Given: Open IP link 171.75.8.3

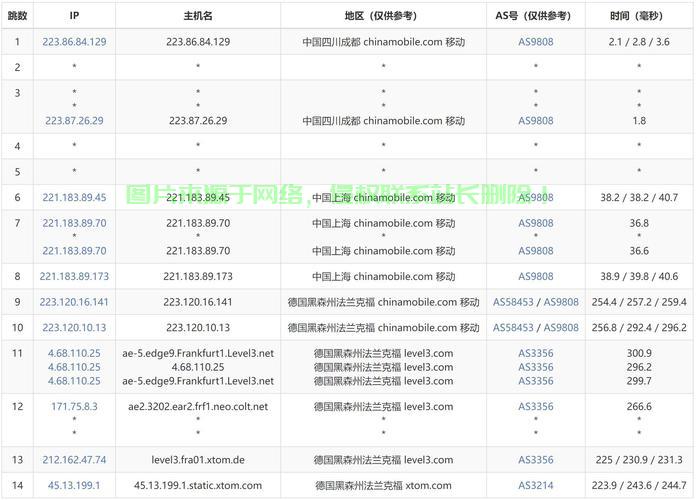Looking at the screenshot, I should (x=74, y=406).
